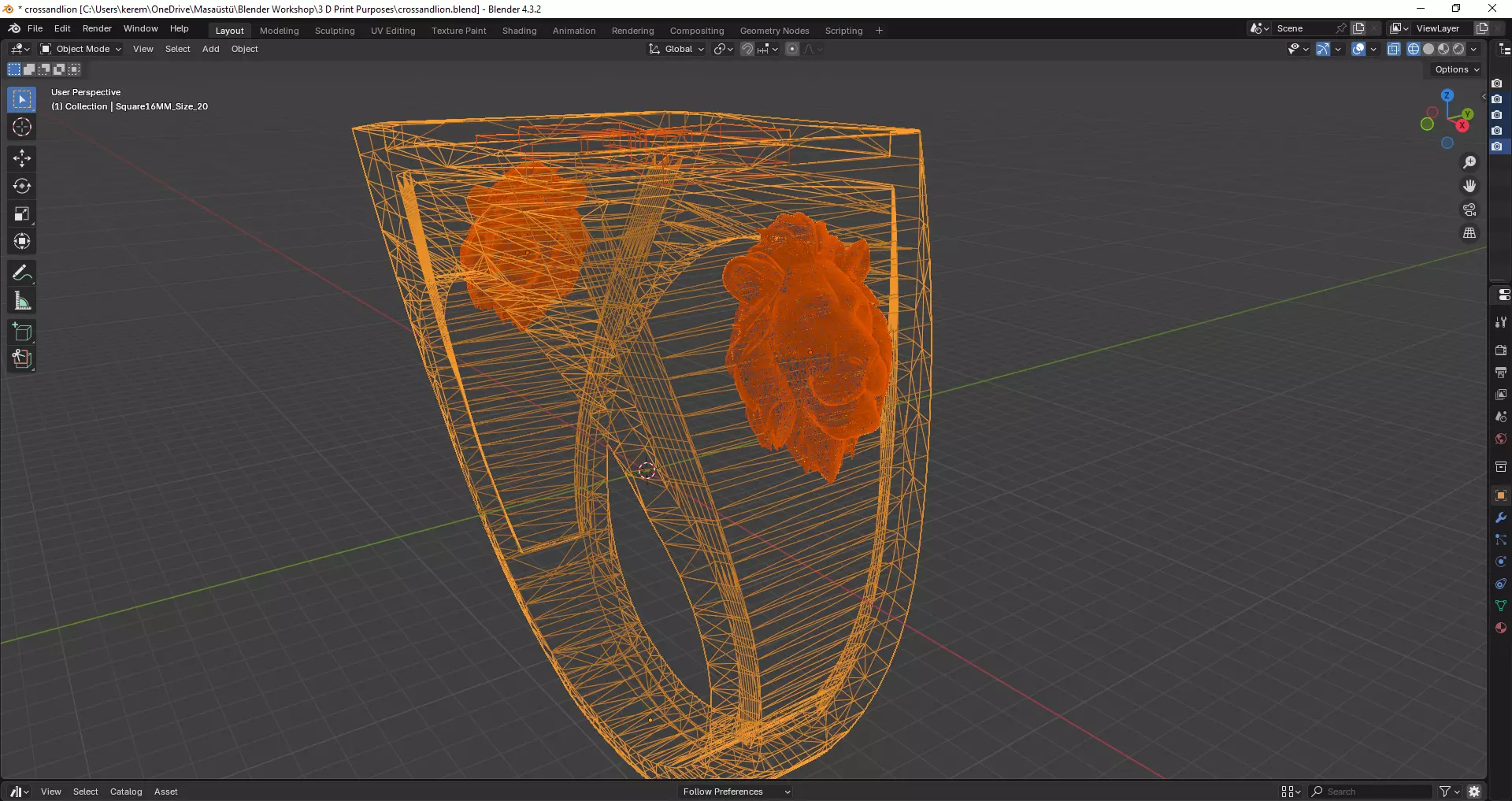Choose the Rotate tool
The width and height of the screenshot is (1512, 801).
tap(22, 186)
